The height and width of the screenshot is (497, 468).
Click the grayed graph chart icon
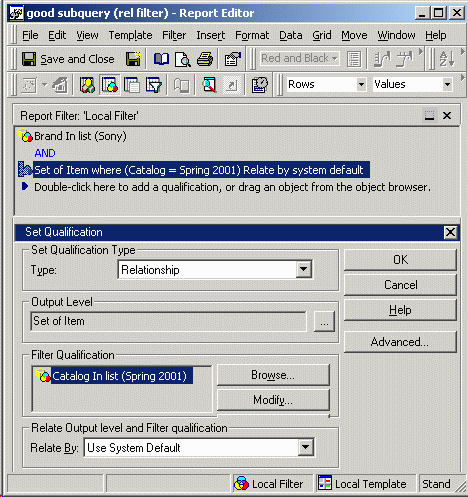[x=60, y=85]
